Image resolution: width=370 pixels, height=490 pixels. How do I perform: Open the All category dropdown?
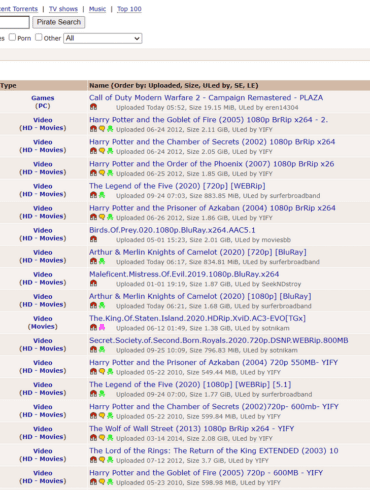coord(103,38)
